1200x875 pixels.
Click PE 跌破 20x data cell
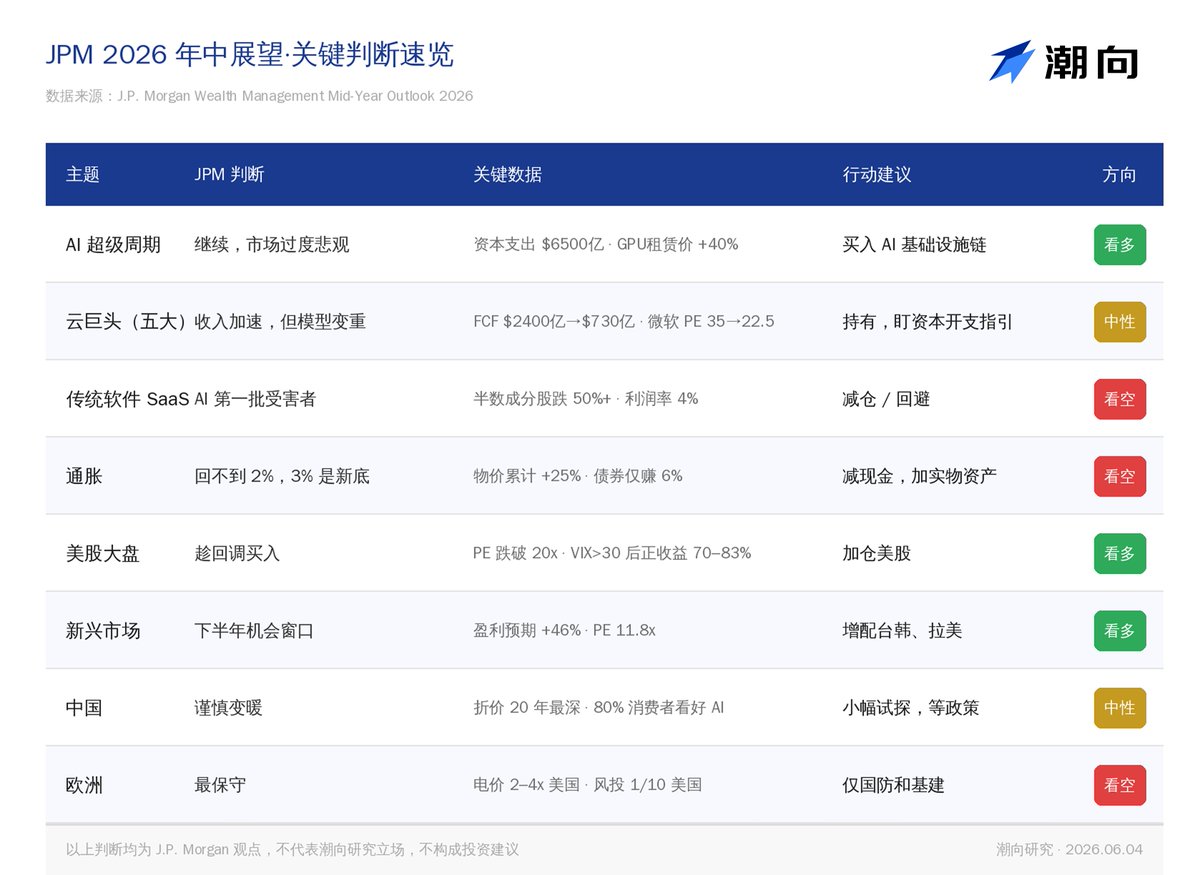point(612,553)
